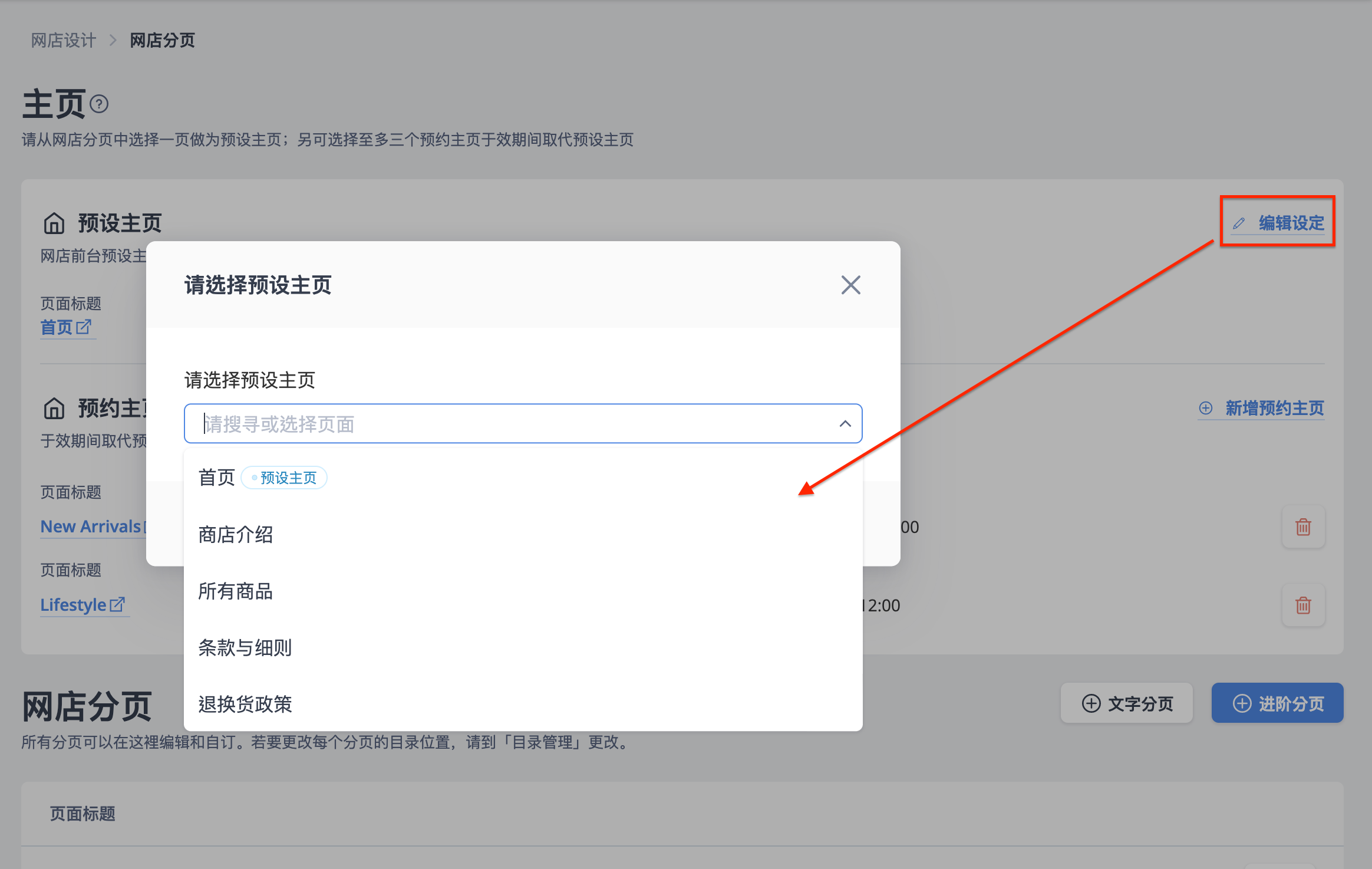Click the home icon beside 预设主页
1372x869 pixels.
(x=54, y=223)
